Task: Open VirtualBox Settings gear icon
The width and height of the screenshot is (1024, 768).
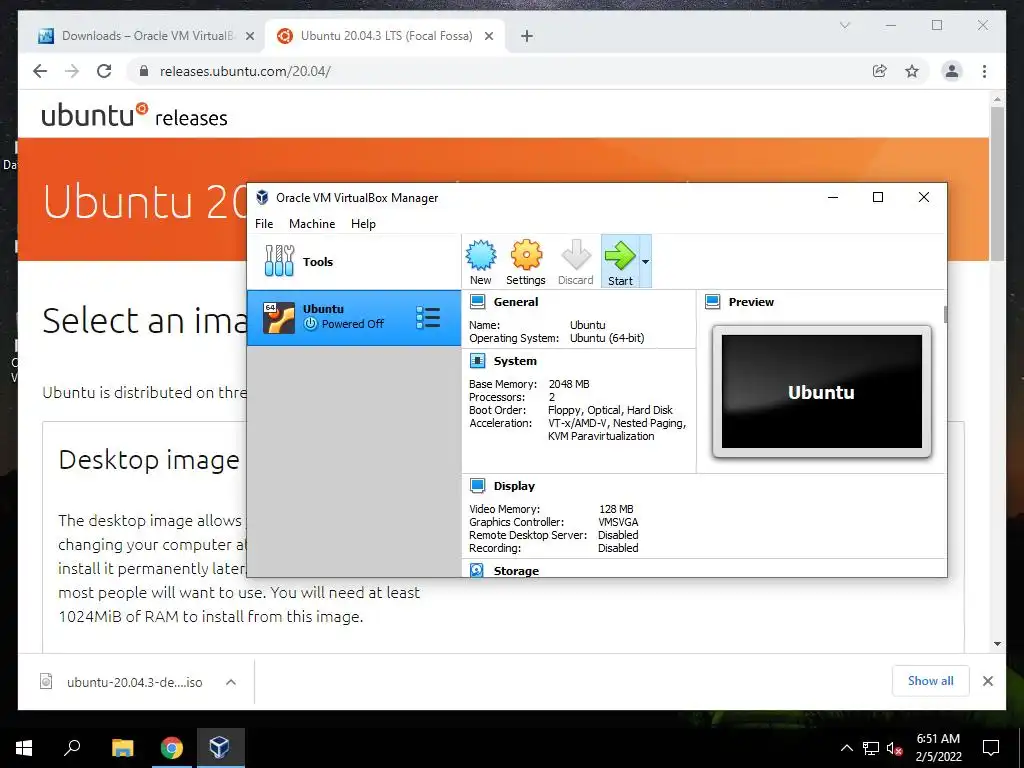Action: (526, 261)
